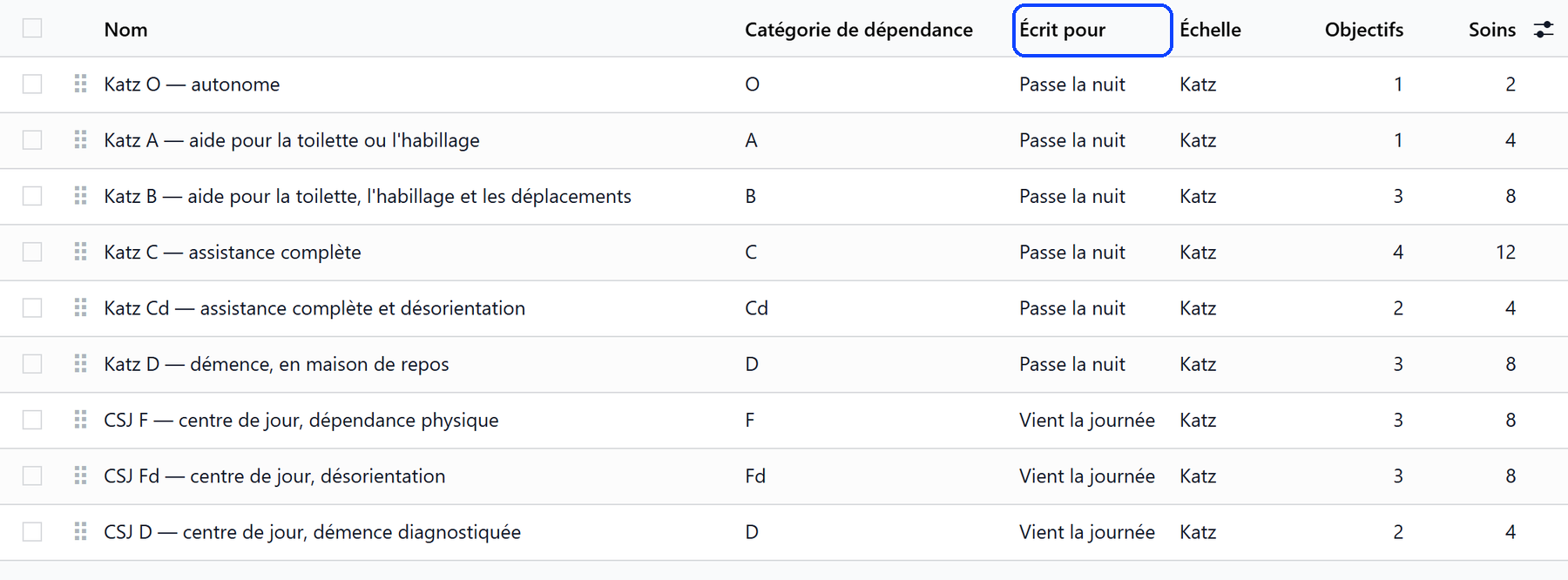
Task: Open CSJ Fd — centre de jour, désorientation
Action: pos(274,476)
